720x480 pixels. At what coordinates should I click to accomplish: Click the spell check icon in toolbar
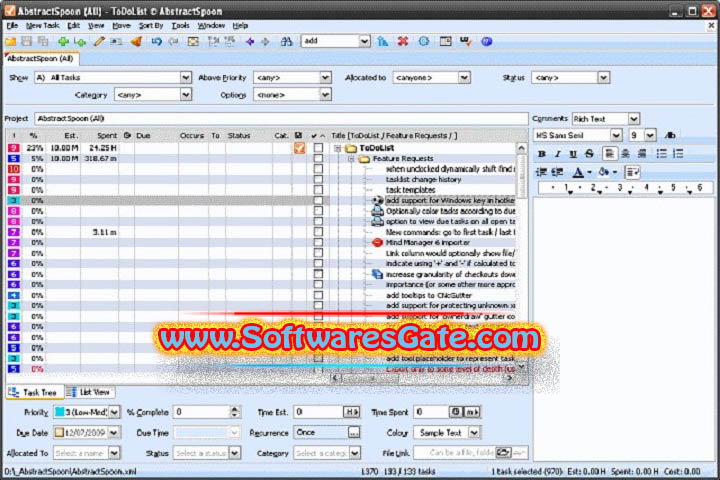tap(466, 41)
